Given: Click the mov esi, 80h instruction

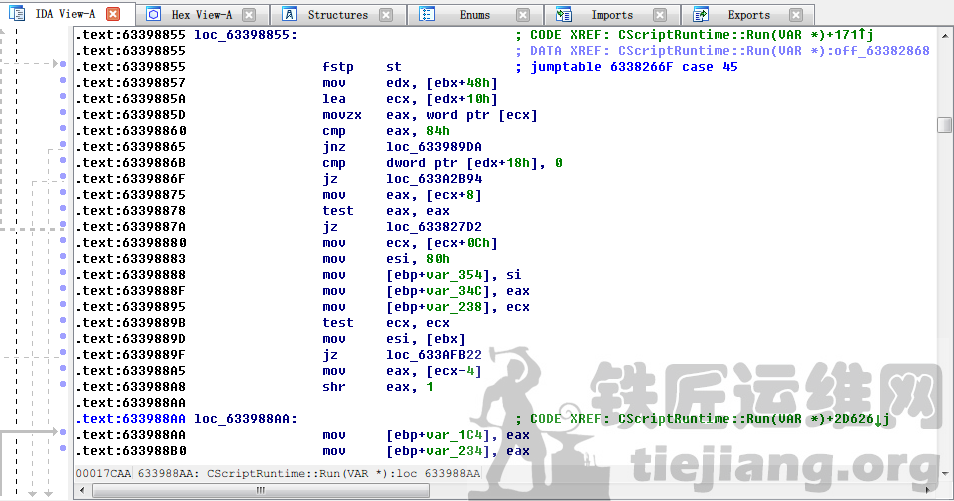Looking at the screenshot, I should coord(386,259).
